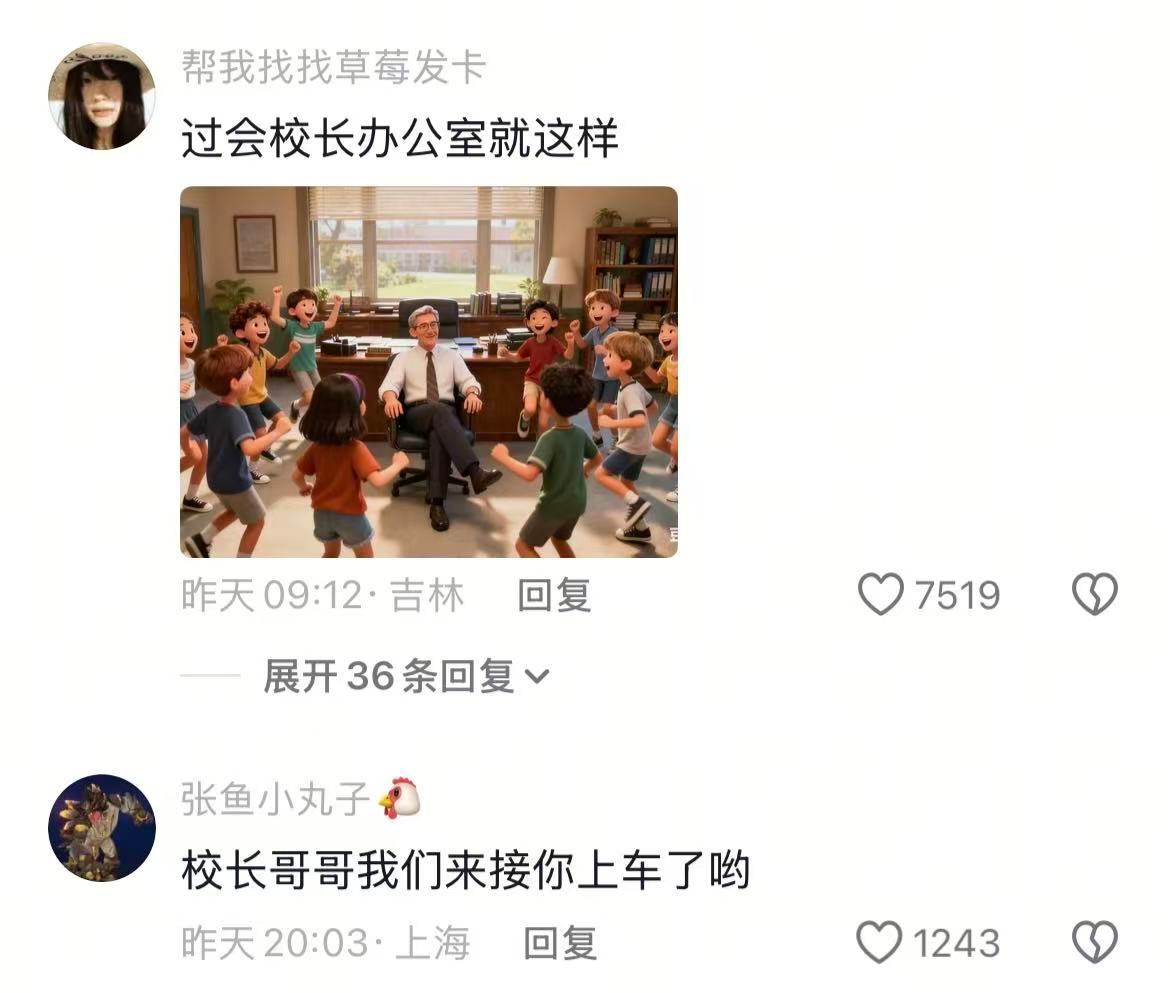The image size is (1170, 993).
Task: Tap the 7519 like count
Action: point(957,595)
